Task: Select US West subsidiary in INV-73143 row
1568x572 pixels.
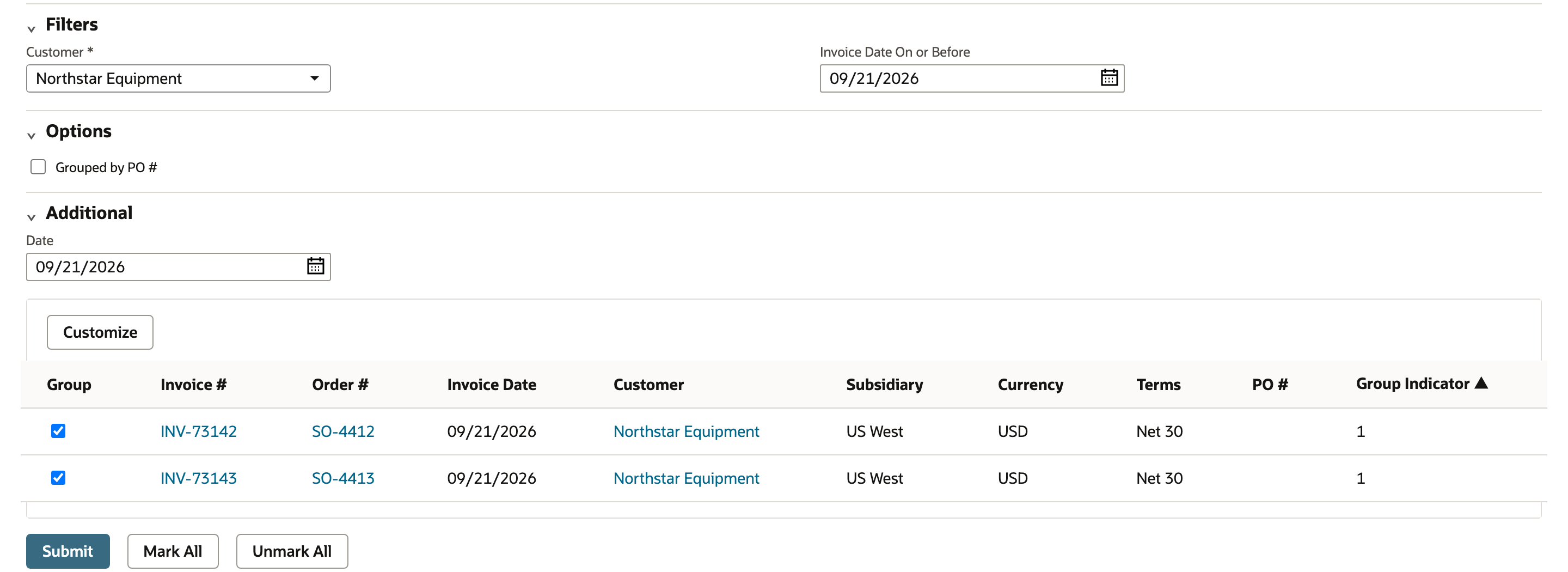Action: [x=874, y=478]
